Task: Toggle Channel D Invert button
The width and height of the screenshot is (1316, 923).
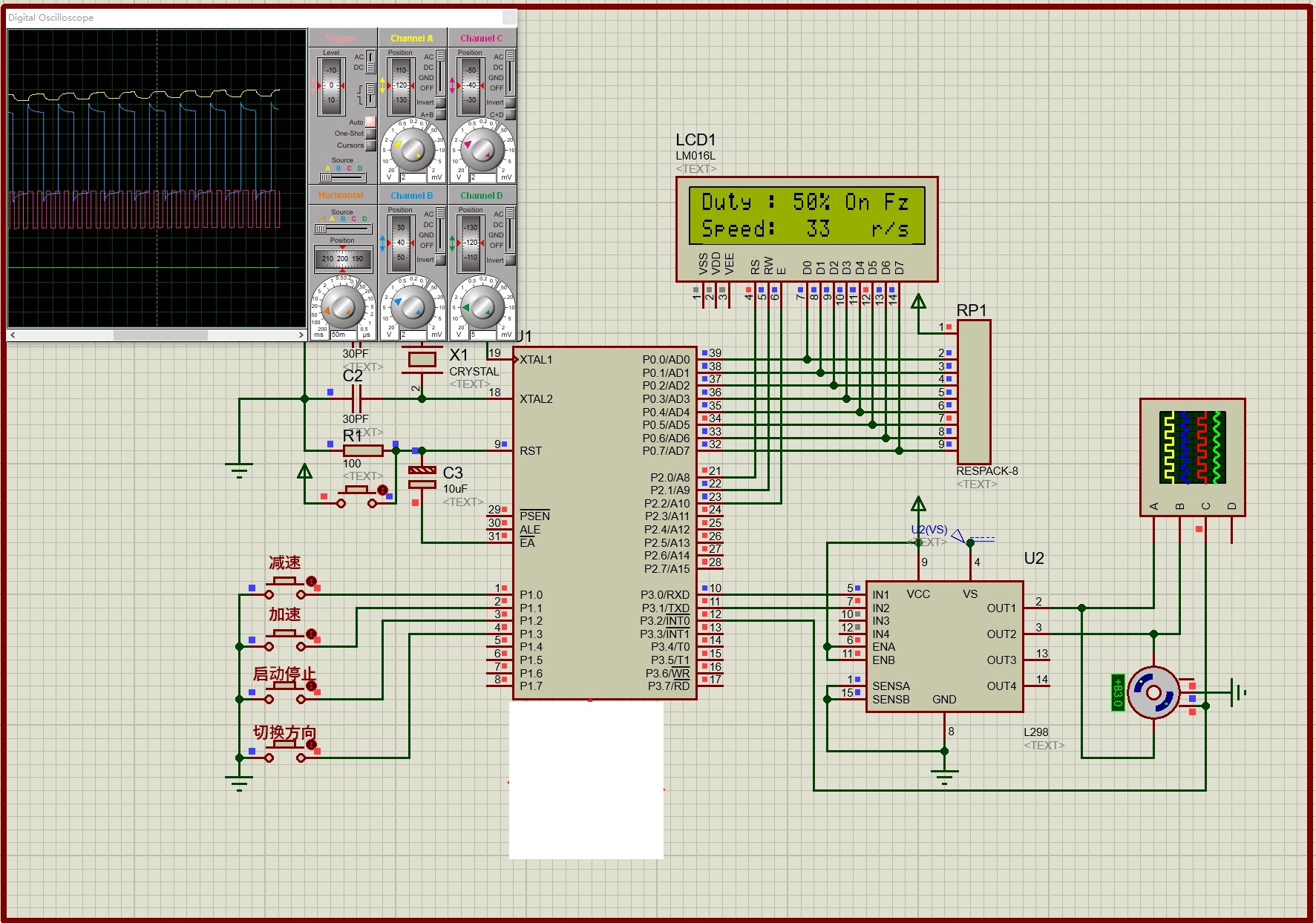Action: [x=510, y=260]
